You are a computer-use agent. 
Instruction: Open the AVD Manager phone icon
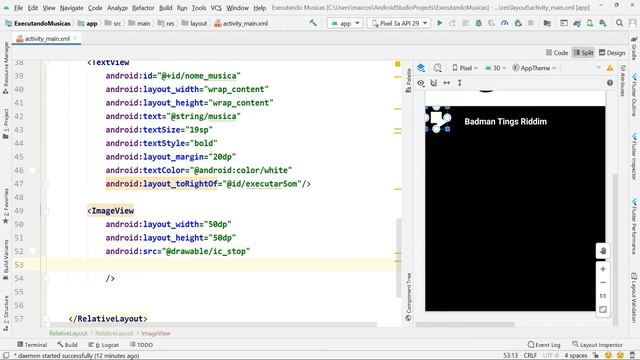(590, 23)
